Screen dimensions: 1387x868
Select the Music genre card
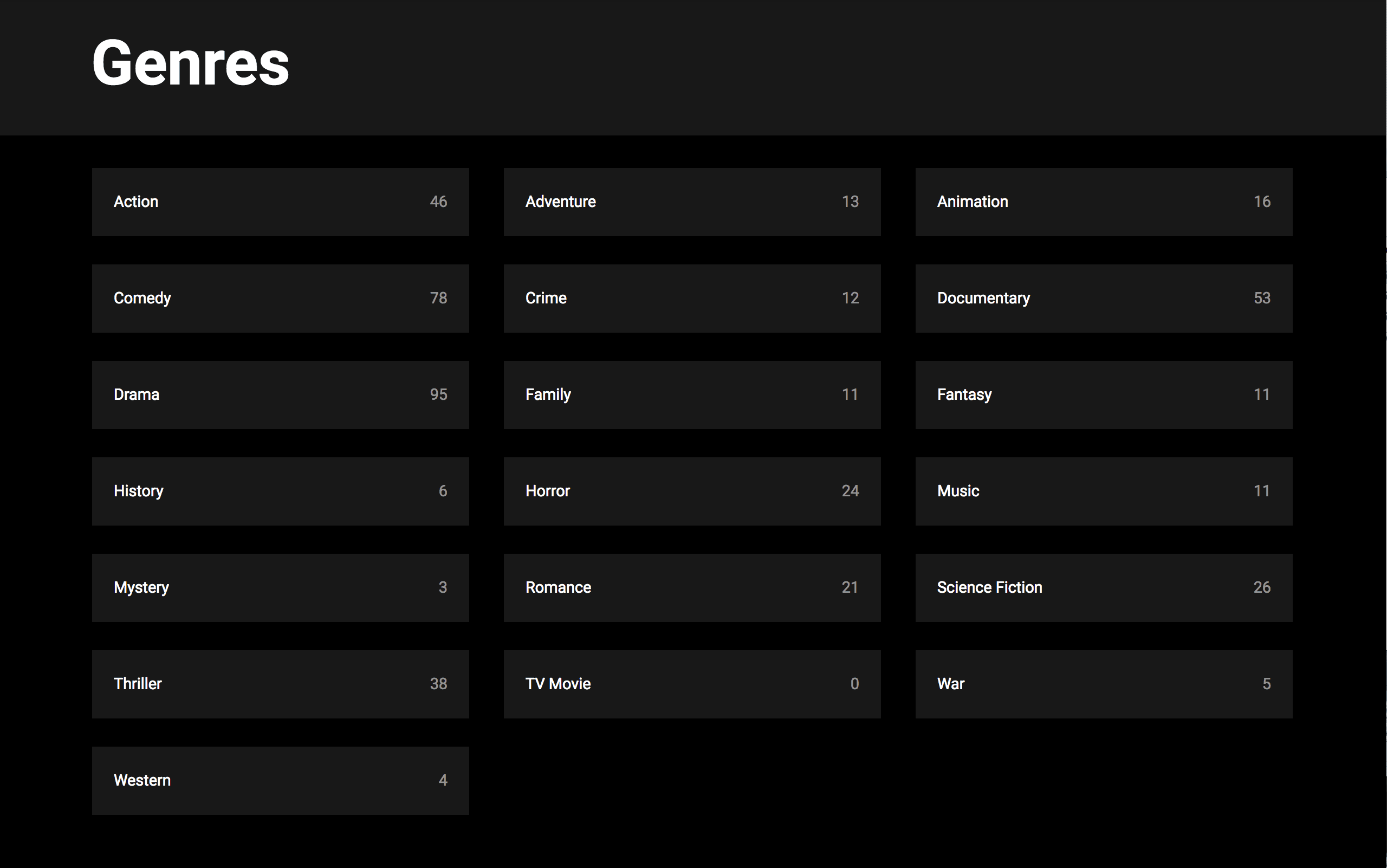[x=1104, y=491]
